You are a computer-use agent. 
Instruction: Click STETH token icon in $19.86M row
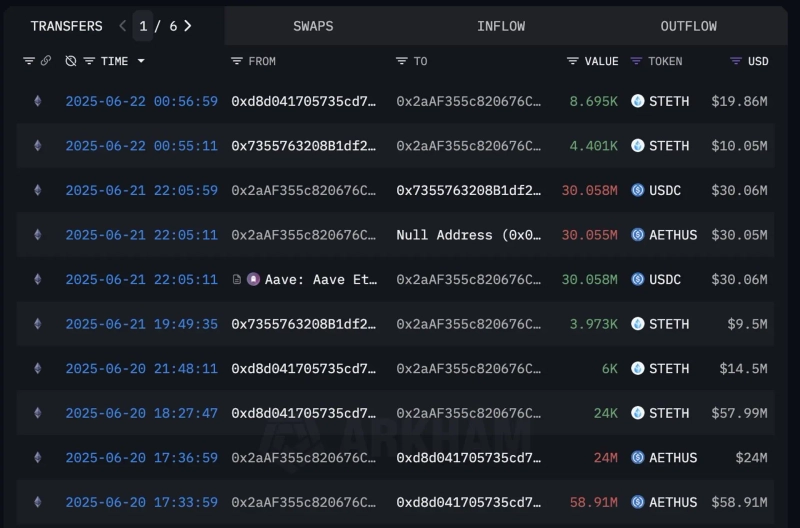[x=638, y=101]
